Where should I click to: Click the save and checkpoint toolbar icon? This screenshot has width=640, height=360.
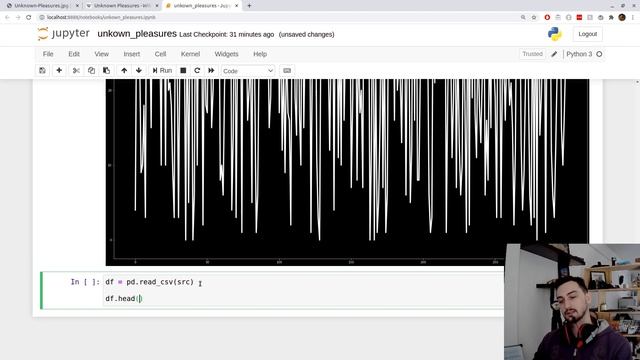42,71
